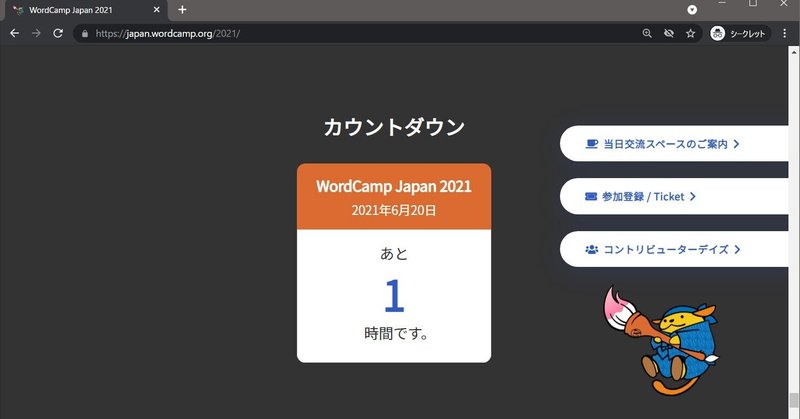Click the ticket icon beside 参加登録
800x419 pixels.
(591, 196)
